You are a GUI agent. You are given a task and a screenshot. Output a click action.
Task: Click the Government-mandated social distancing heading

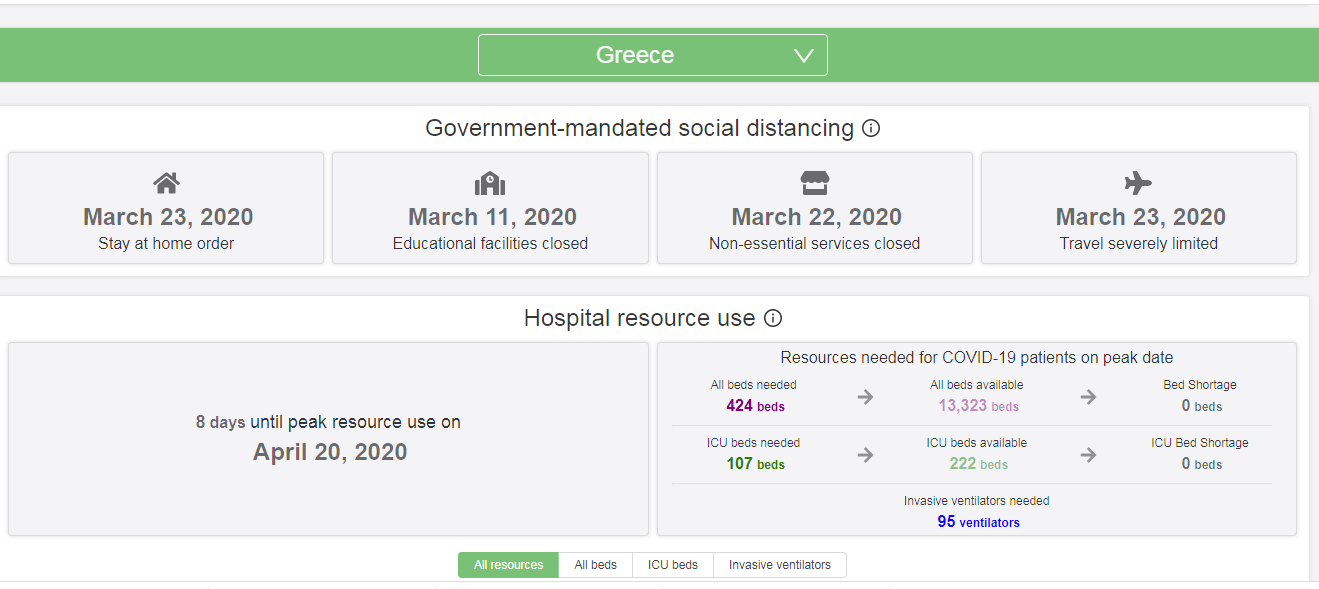pyautogui.click(x=640, y=128)
